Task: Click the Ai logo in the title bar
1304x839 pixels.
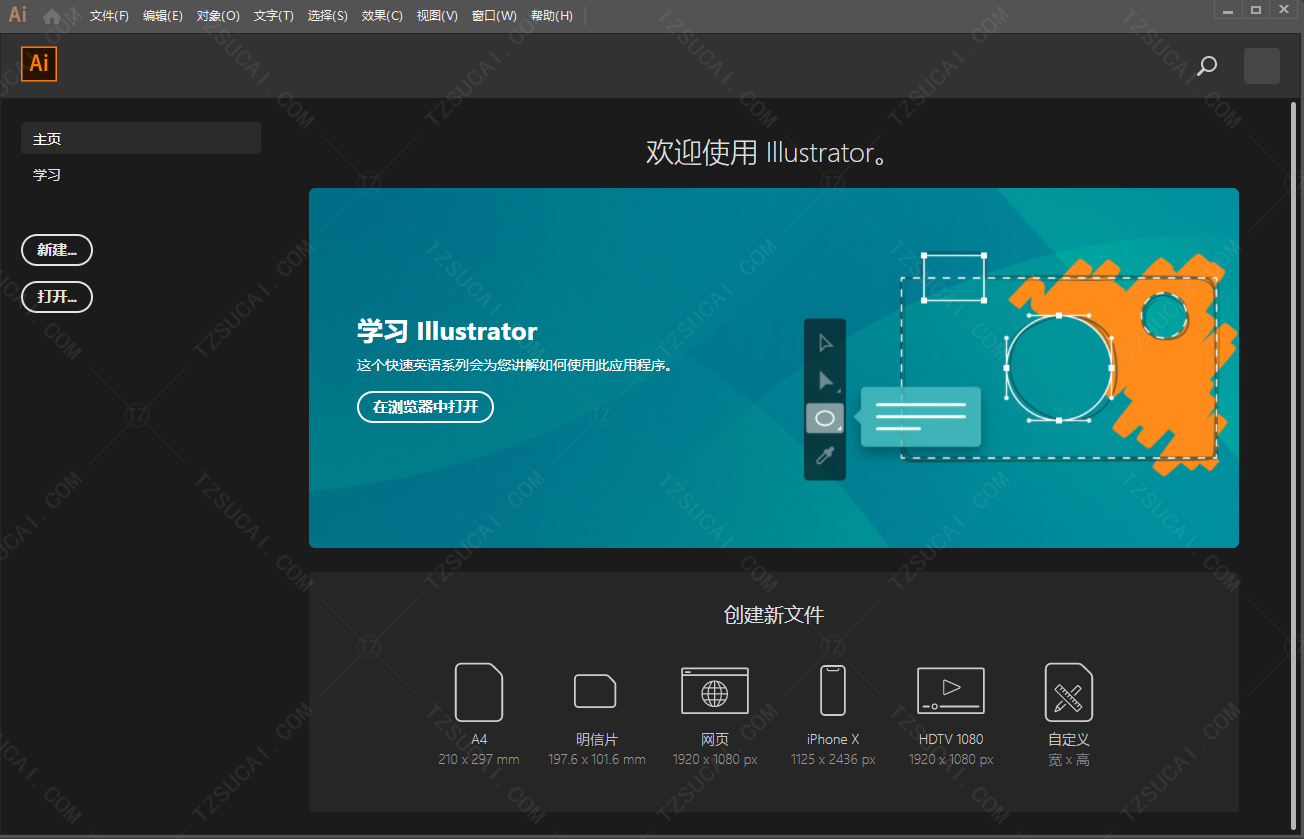Action: 18,15
